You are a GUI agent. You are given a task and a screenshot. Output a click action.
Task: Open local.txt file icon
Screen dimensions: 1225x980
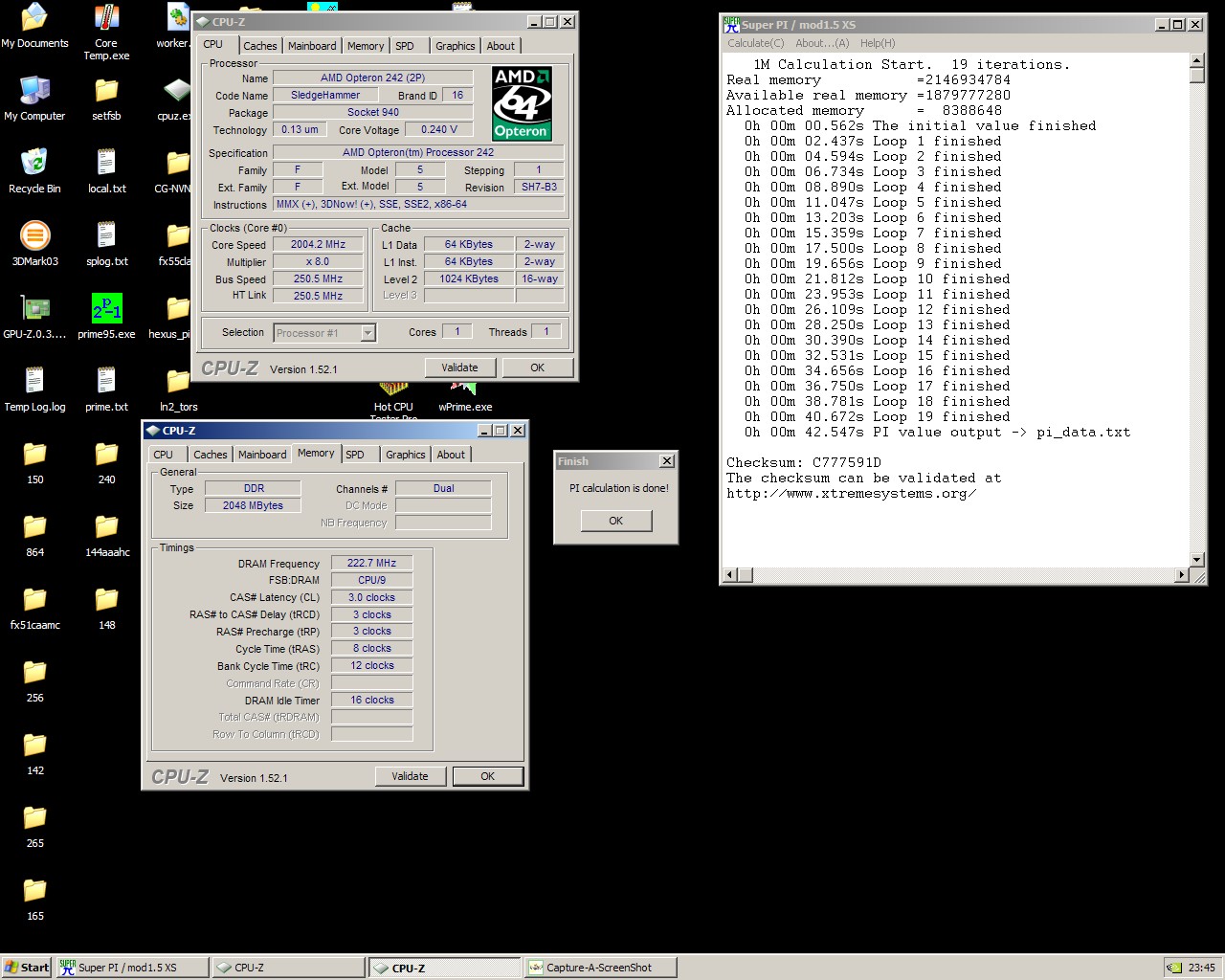106,171
